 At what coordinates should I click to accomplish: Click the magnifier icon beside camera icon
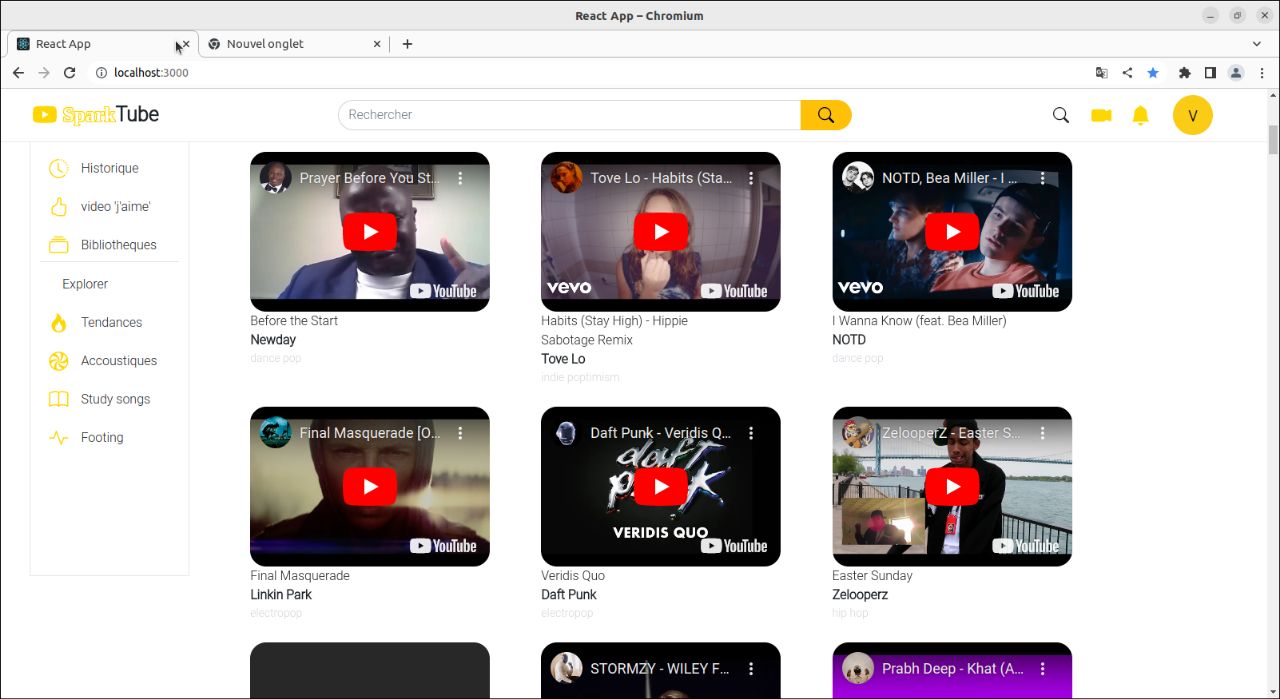(1061, 115)
